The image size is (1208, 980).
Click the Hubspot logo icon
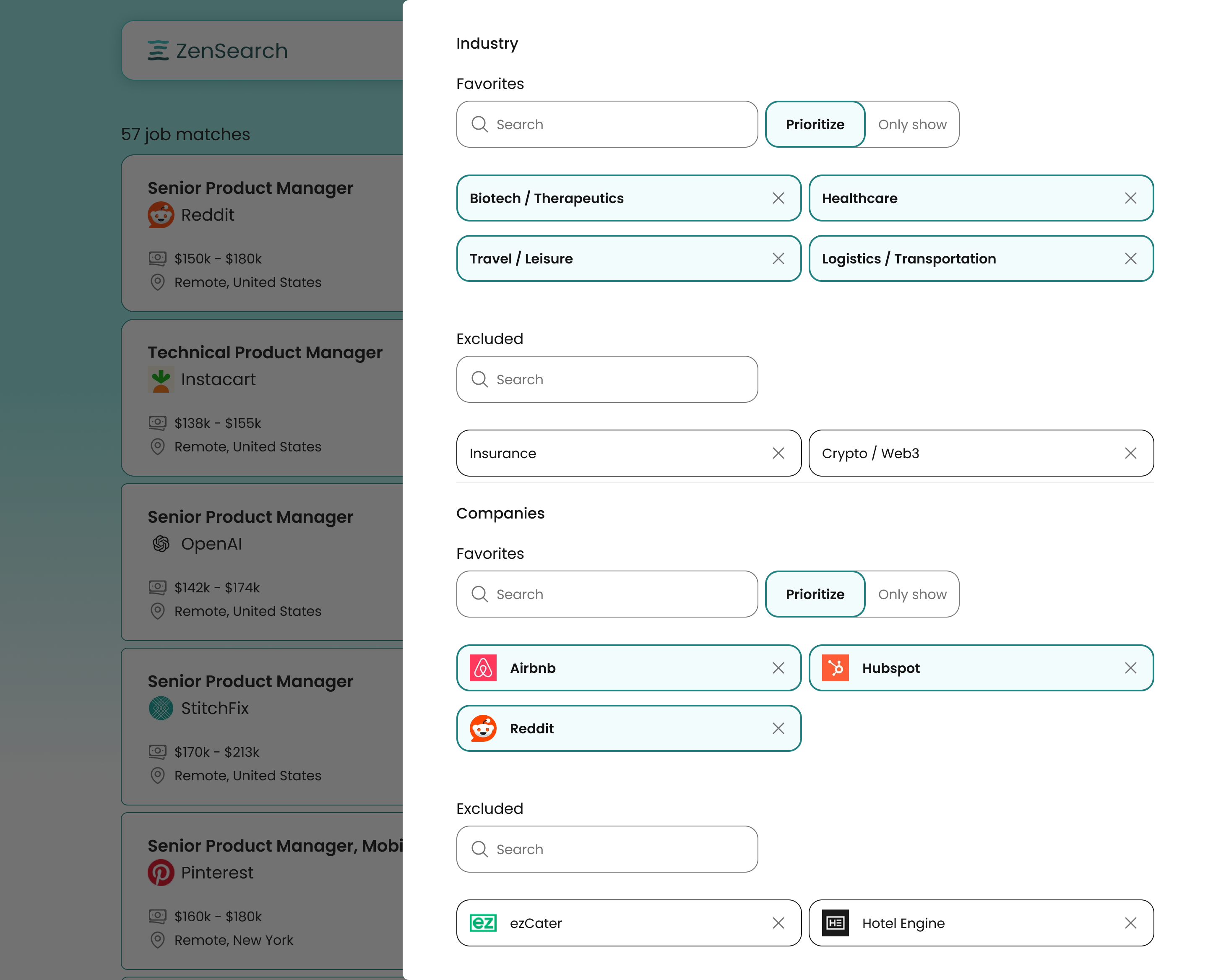[835, 668]
